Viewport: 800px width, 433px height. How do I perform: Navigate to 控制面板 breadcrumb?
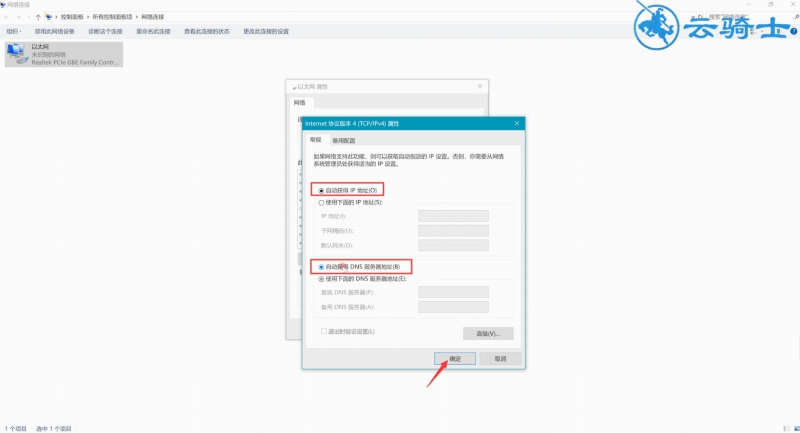coord(72,17)
